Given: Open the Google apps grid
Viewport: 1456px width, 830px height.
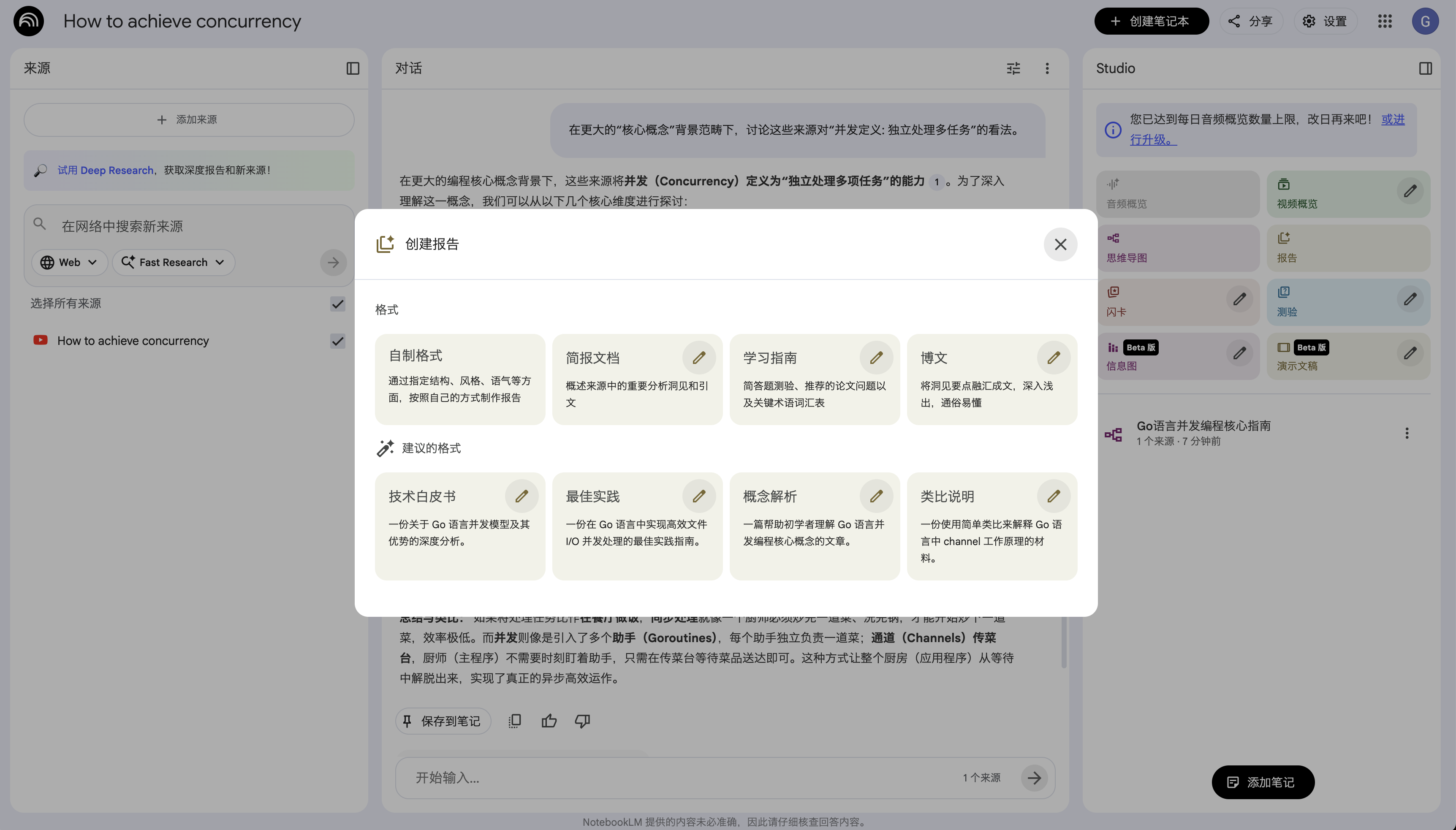Looking at the screenshot, I should (x=1384, y=21).
